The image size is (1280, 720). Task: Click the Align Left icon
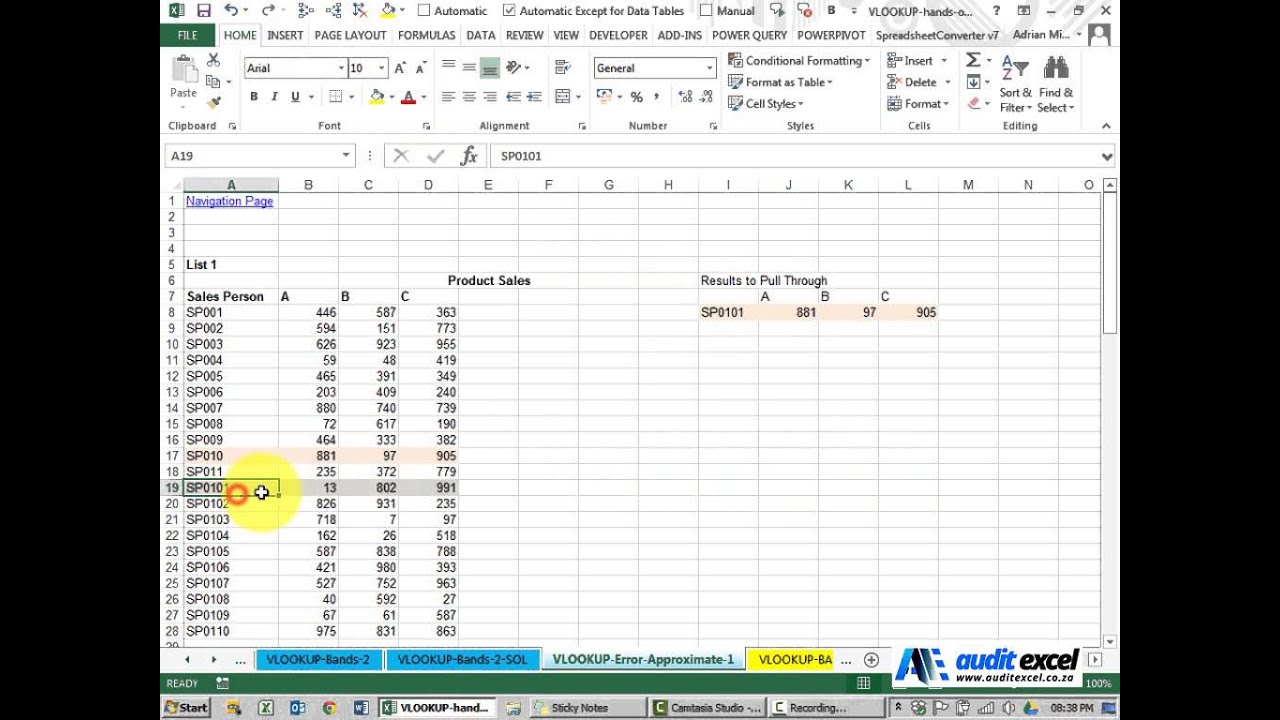(x=448, y=97)
